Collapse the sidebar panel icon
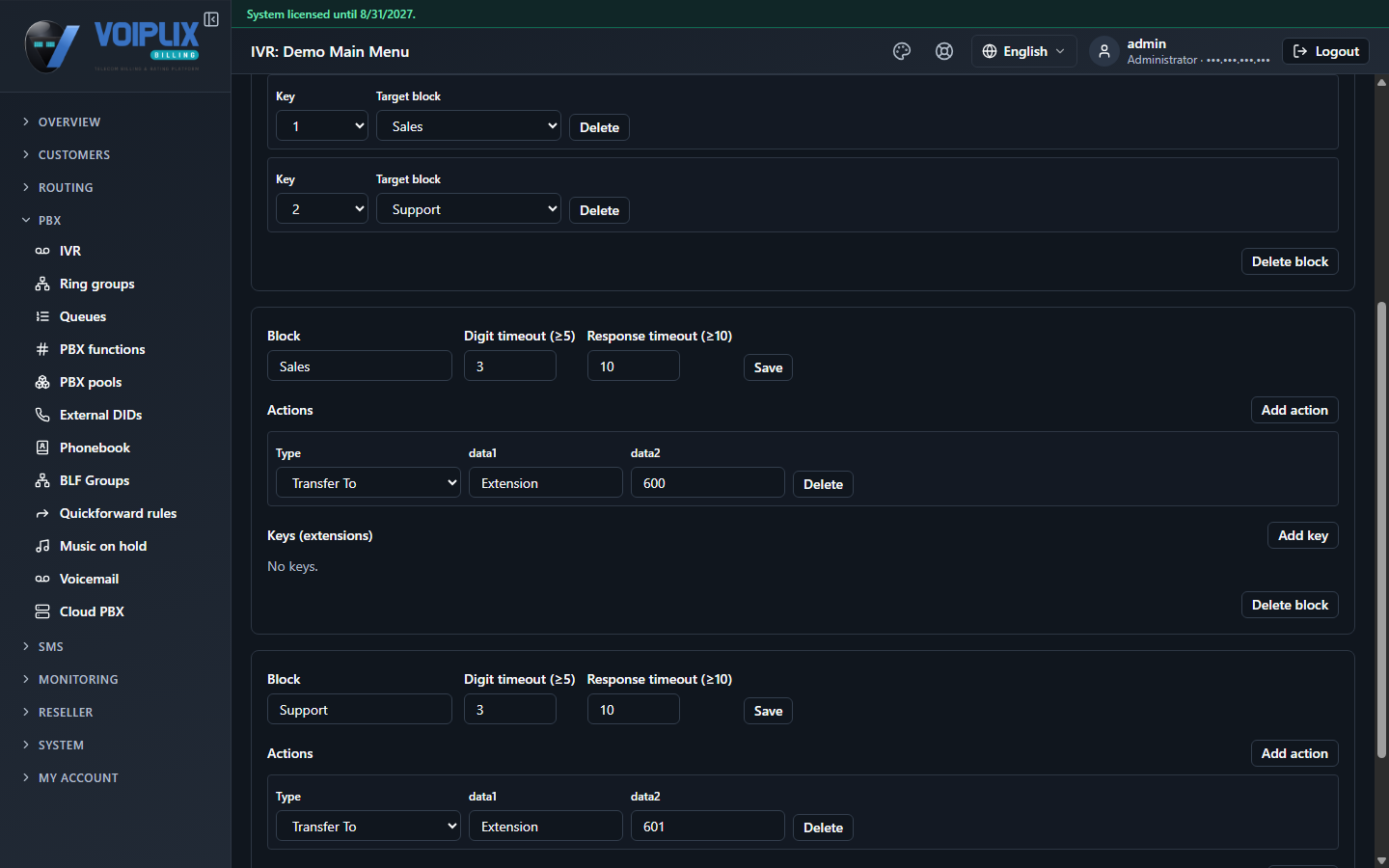 click(x=211, y=19)
